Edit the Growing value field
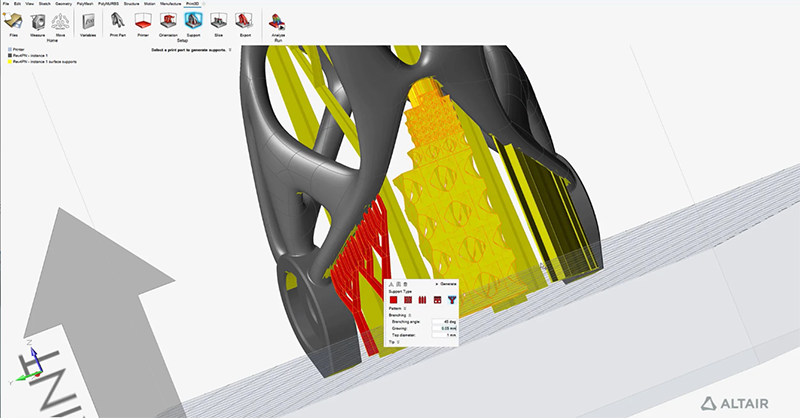This screenshot has width=800, height=418. click(444, 329)
